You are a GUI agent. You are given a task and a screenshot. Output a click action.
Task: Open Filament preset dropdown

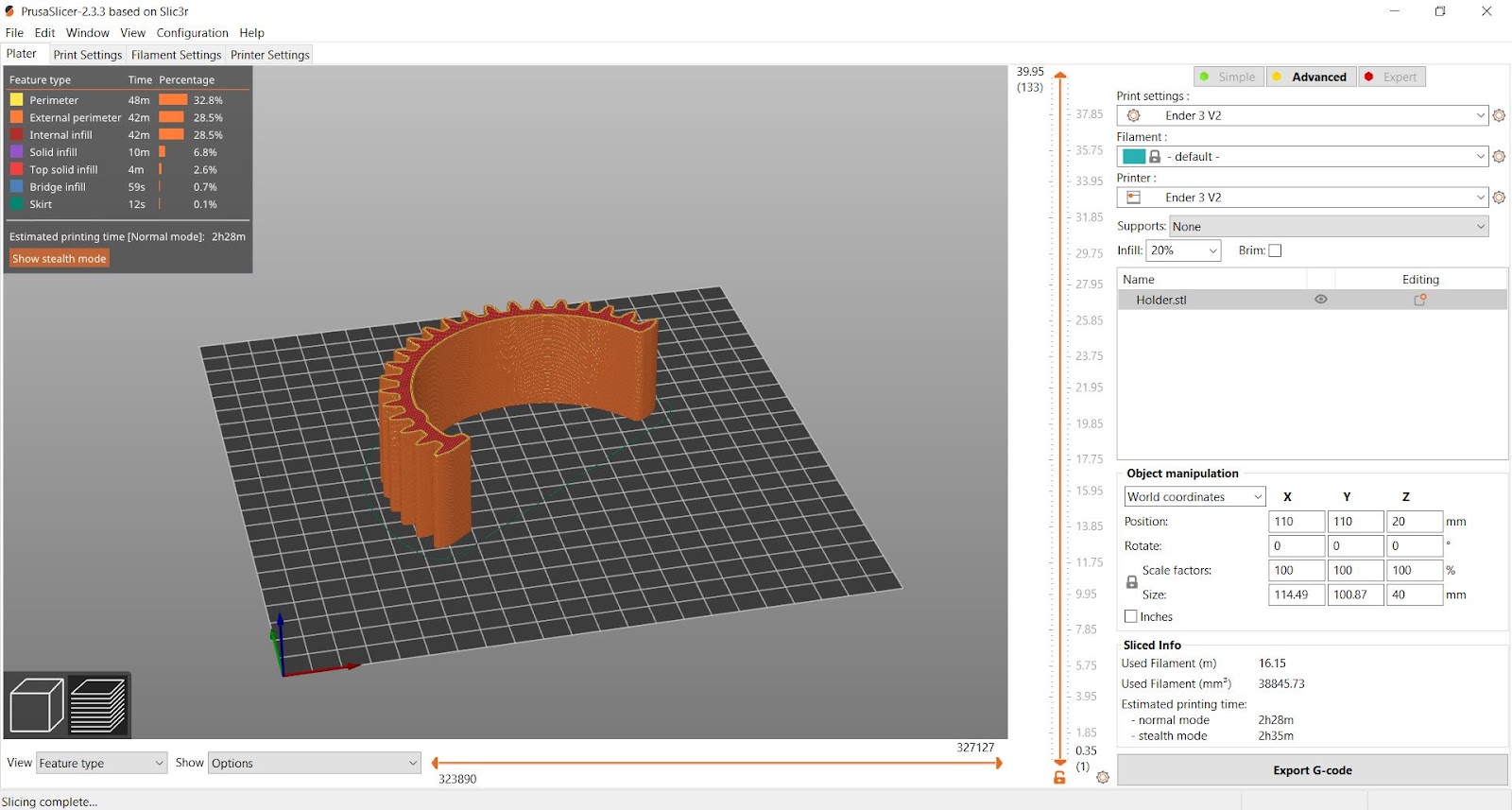coord(1302,157)
